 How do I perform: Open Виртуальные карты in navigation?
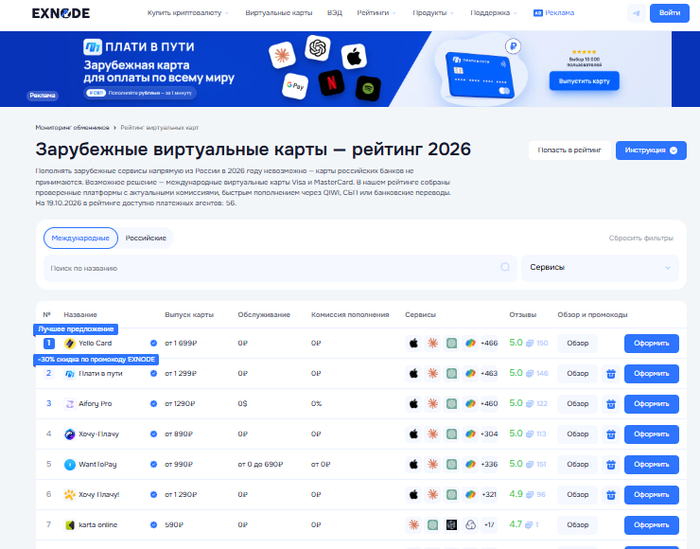coord(279,13)
